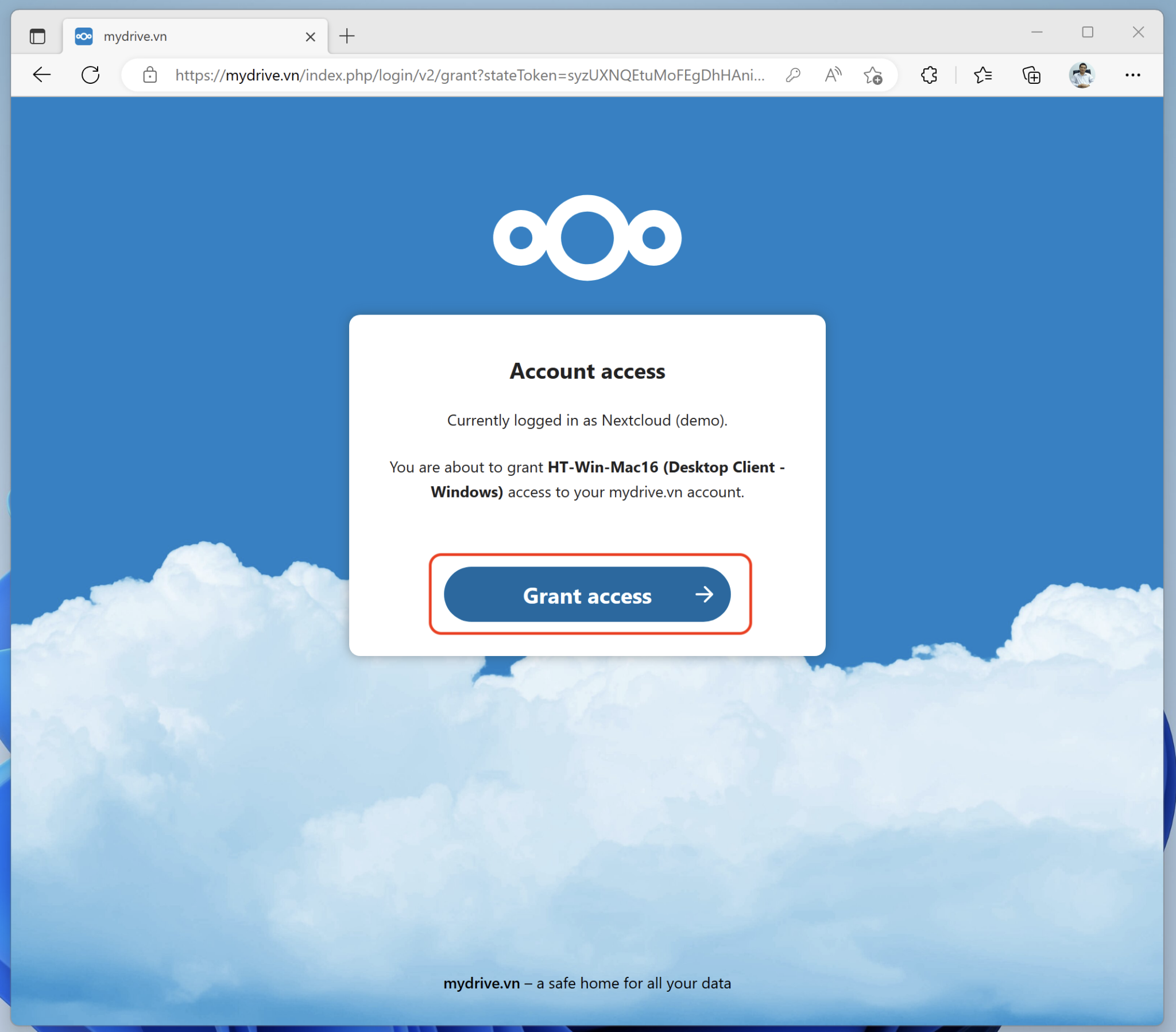This screenshot has width=1176, height=1032.
Task: Click the back navigation arrow
Action: [41, 75]
